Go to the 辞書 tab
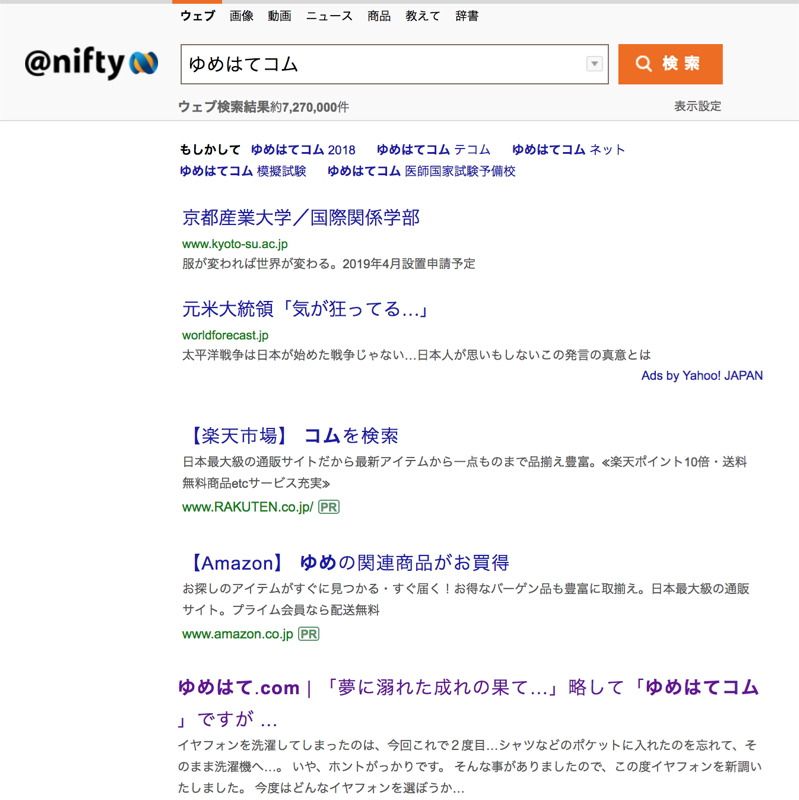This screenshot has width=799, height=800. (467, 16)
